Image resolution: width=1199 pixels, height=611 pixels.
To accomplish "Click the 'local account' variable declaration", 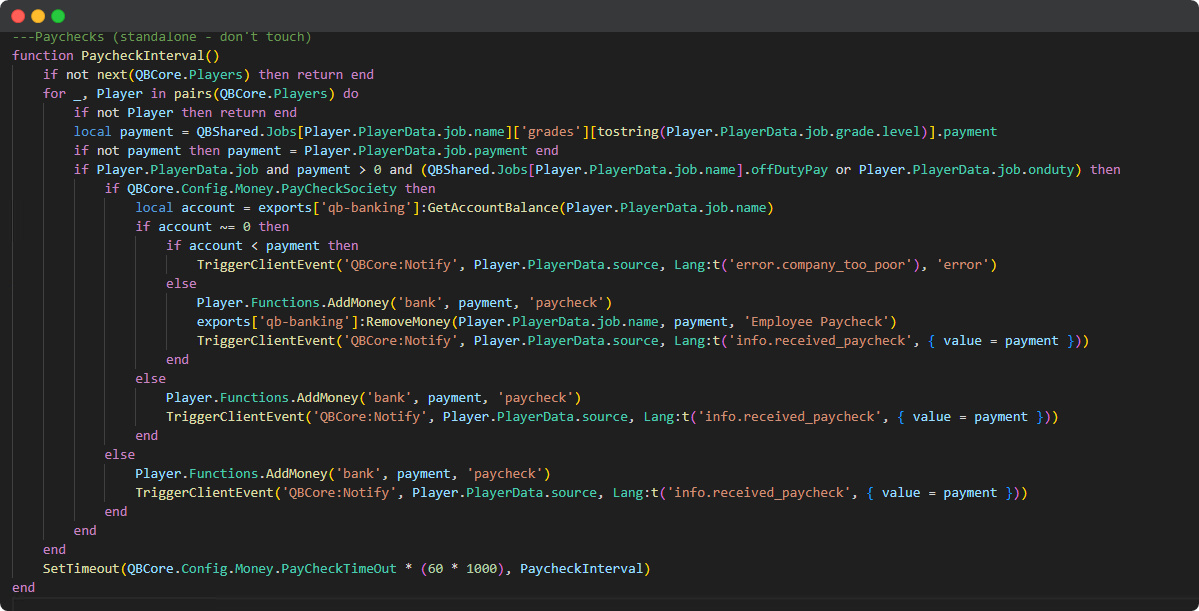I will point(184,208).
